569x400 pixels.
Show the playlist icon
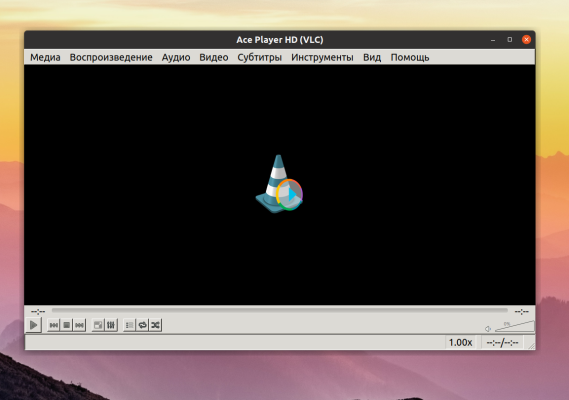[130, 325]
